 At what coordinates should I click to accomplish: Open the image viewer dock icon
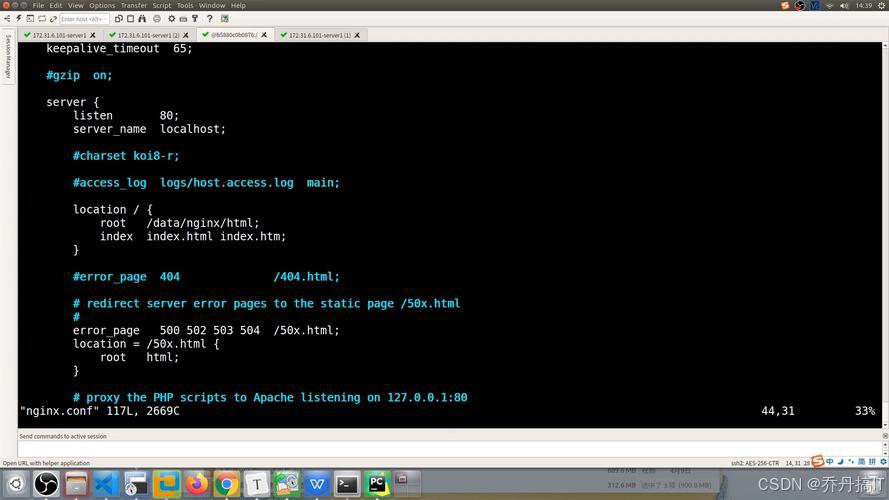point(287,484)
